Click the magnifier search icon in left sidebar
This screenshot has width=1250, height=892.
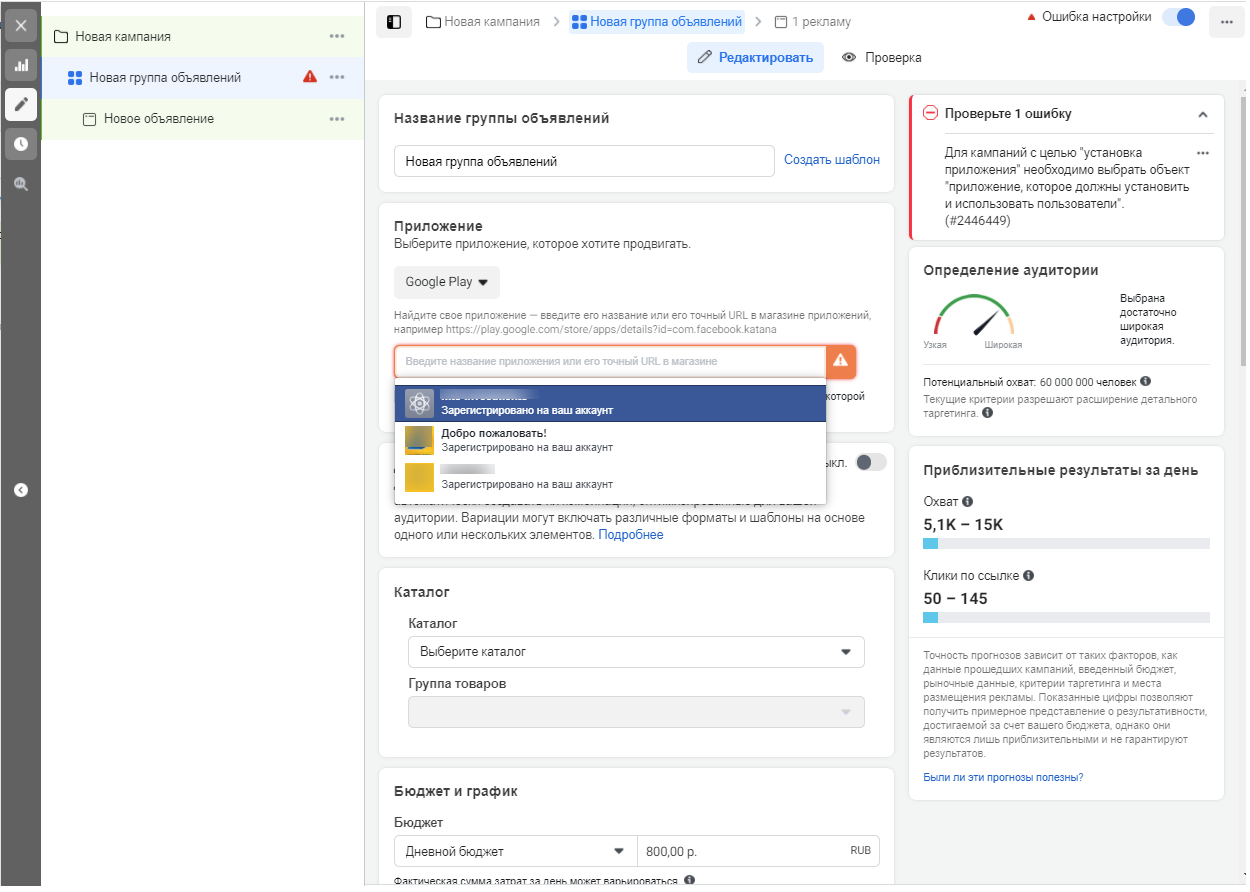[x=20, y=184]
